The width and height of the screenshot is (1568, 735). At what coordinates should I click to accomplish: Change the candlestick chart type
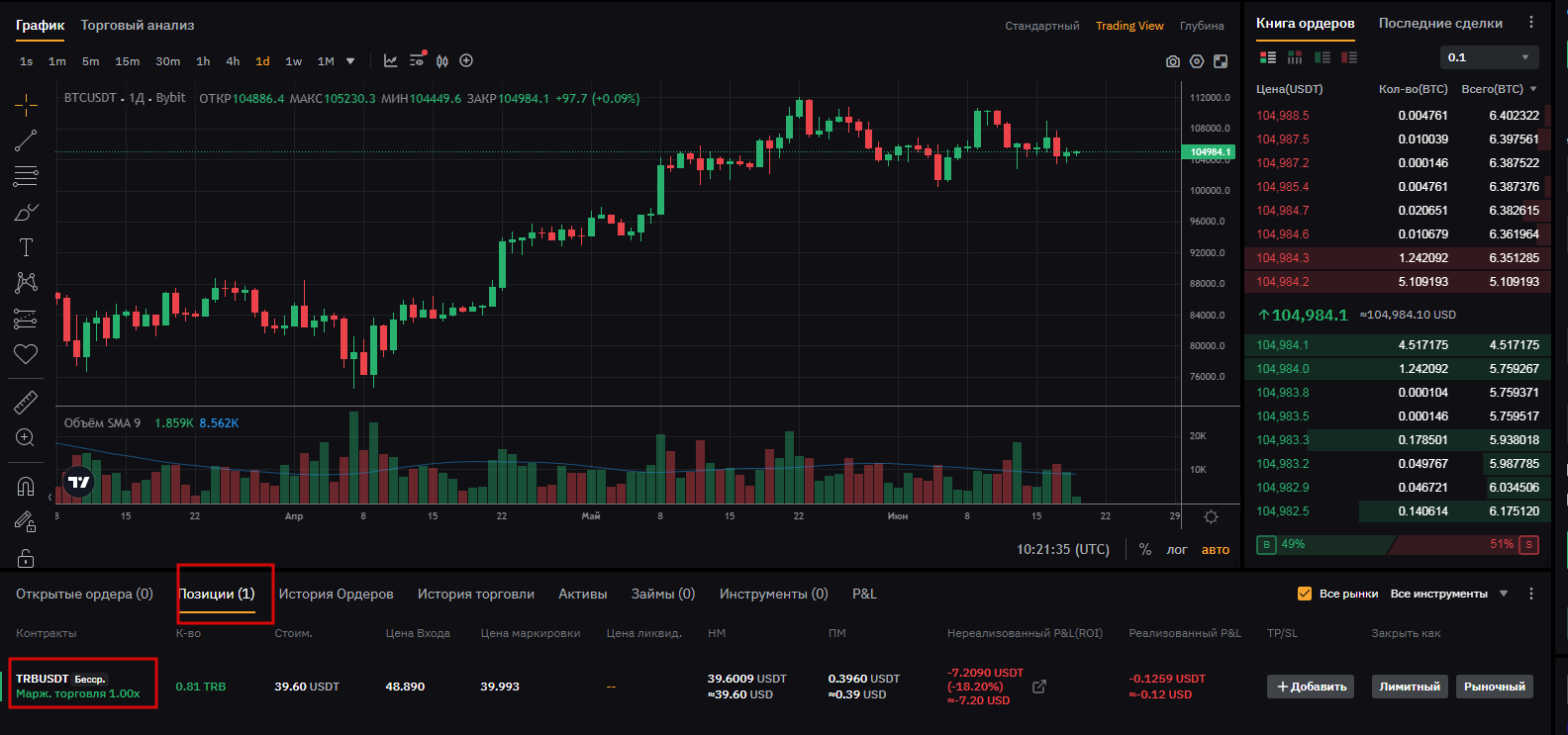click(442, 61)
